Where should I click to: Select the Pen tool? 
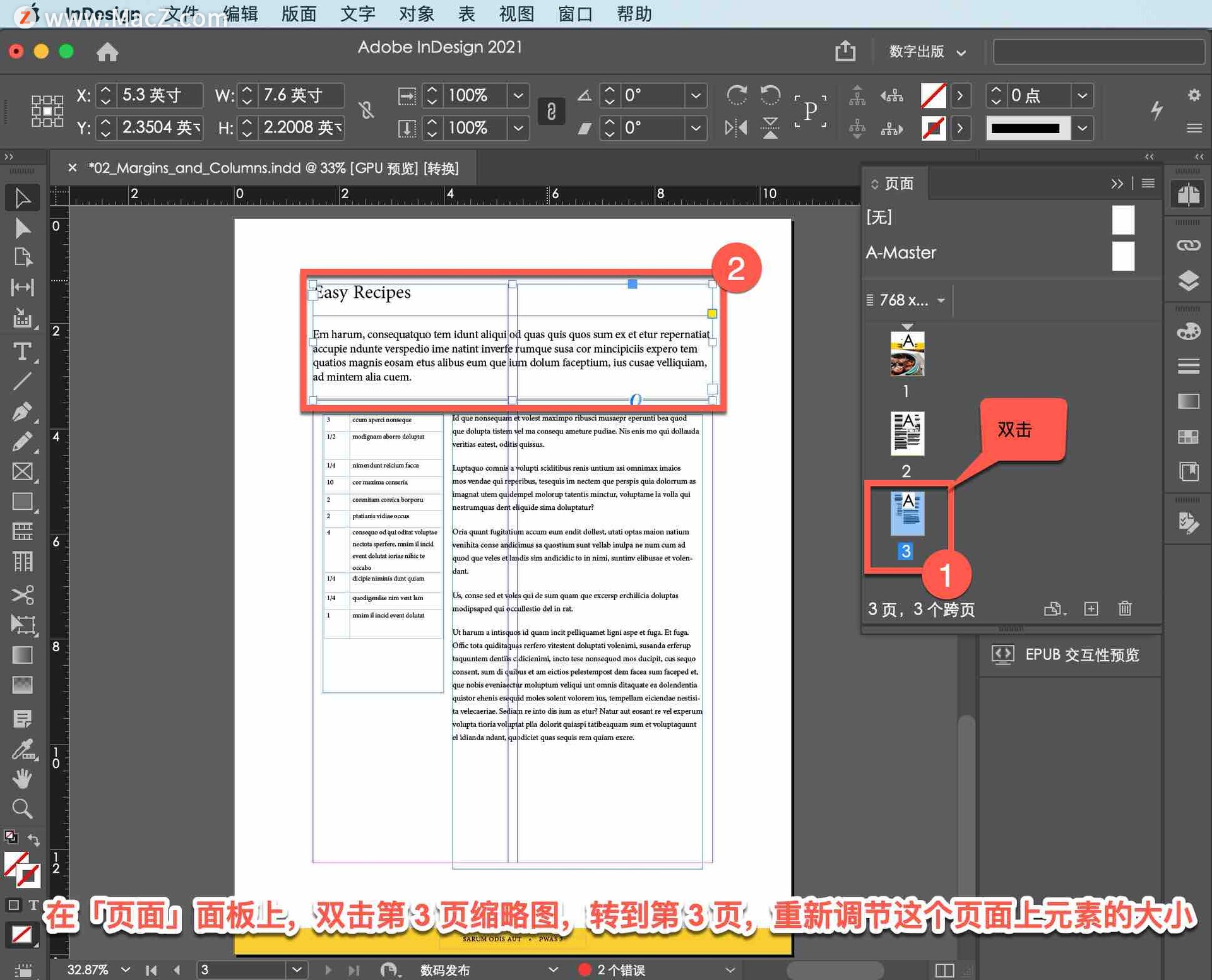pyautogui.click(x=22, y=411)
